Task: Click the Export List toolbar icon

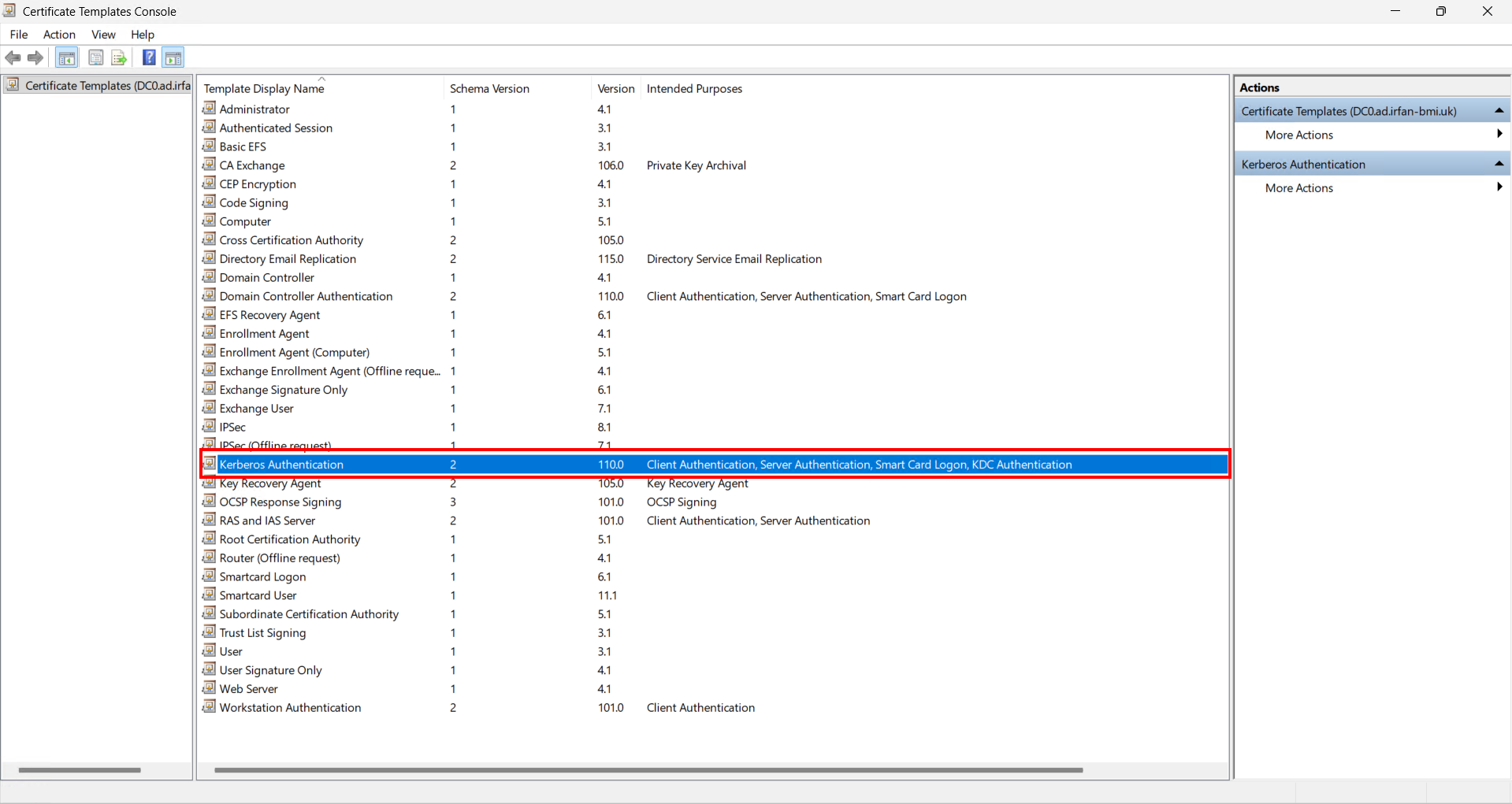Action: point(119,57)
